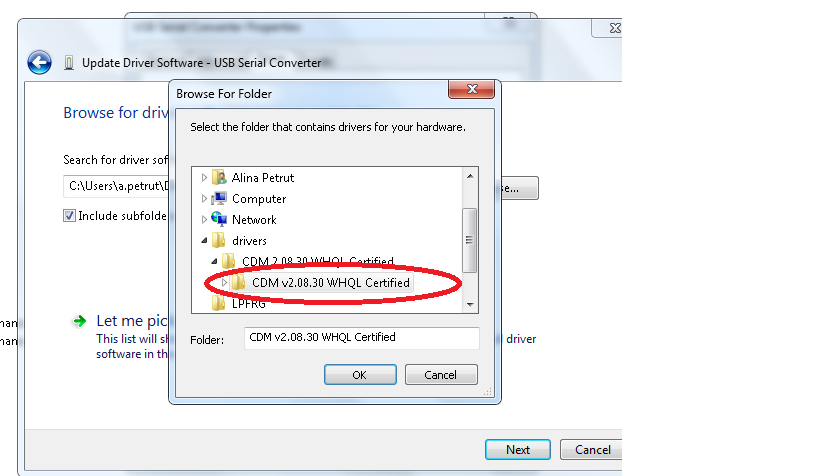Screen dimensions: 819x476
Task: Click the blue back arrow icon
Action: (x=40, y=63)
